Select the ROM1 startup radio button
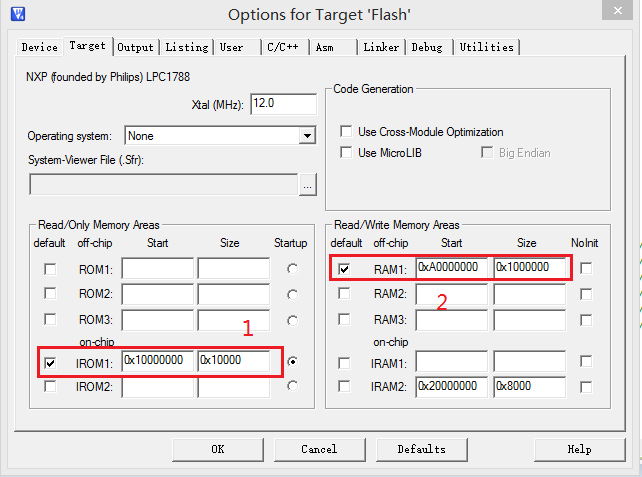The height and width of the screenshot is (477, 642). (292, 269)
